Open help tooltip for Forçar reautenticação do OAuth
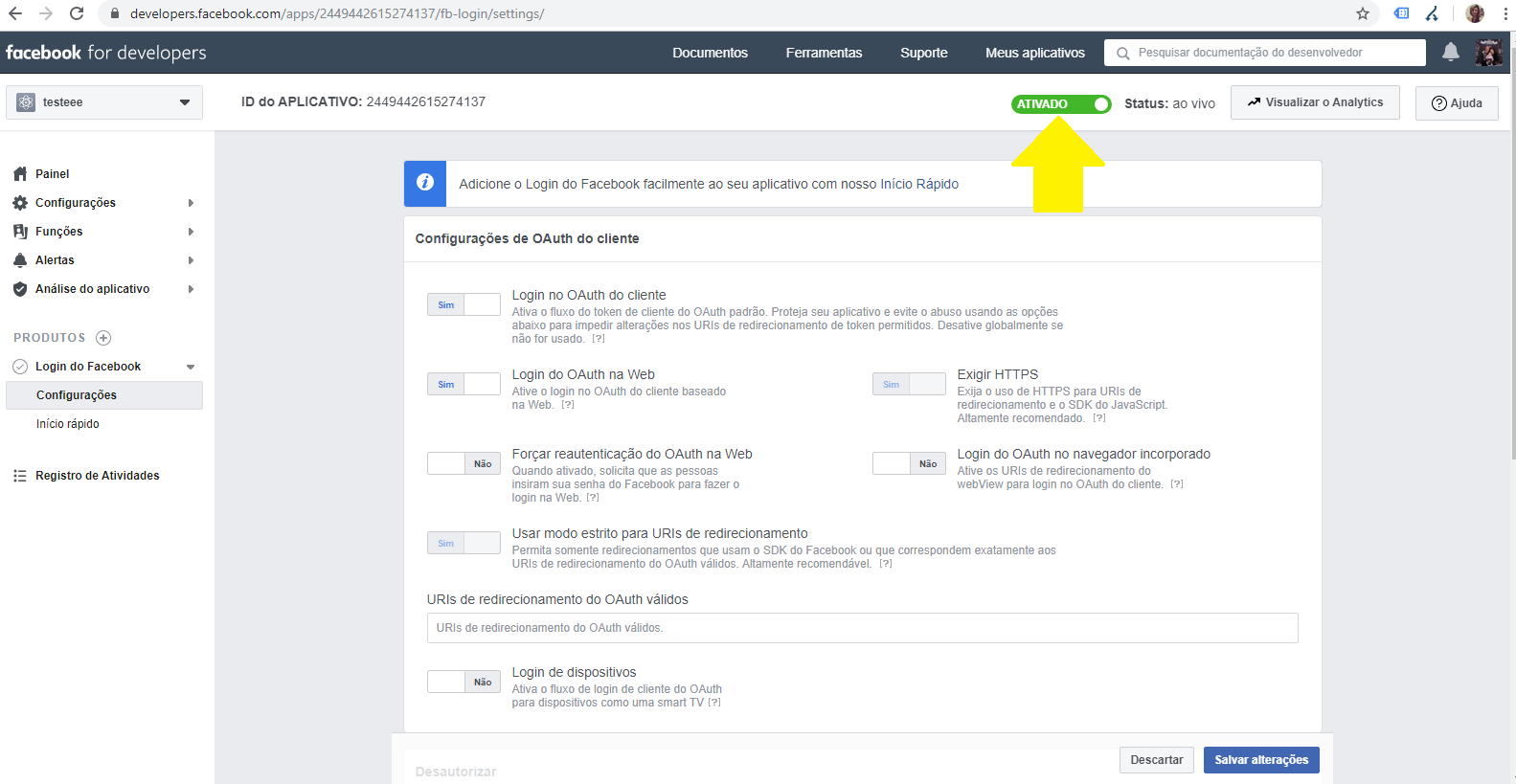 593,498
